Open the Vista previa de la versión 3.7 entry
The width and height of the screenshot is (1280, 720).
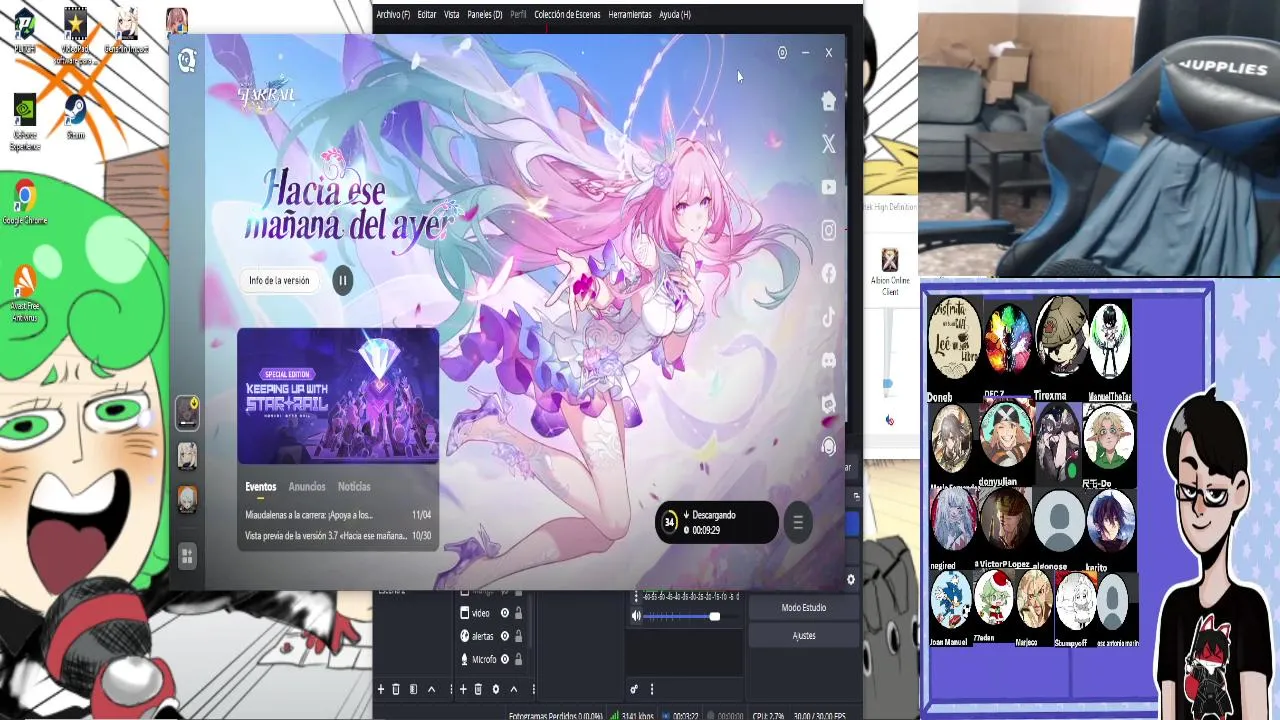pyautogui.click(x=338, y=536)
